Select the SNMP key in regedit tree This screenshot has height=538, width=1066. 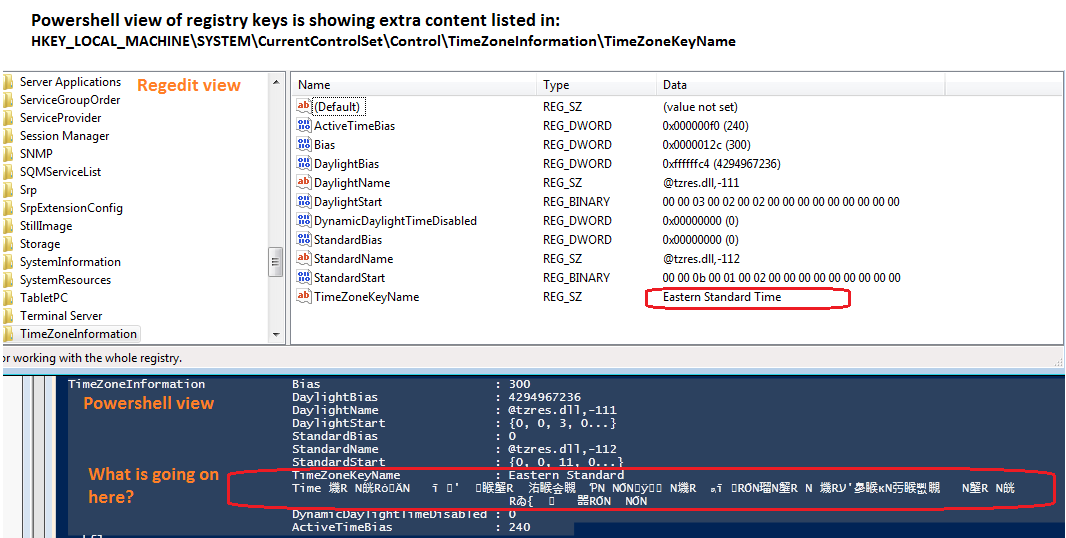click(x=36, y=154)
